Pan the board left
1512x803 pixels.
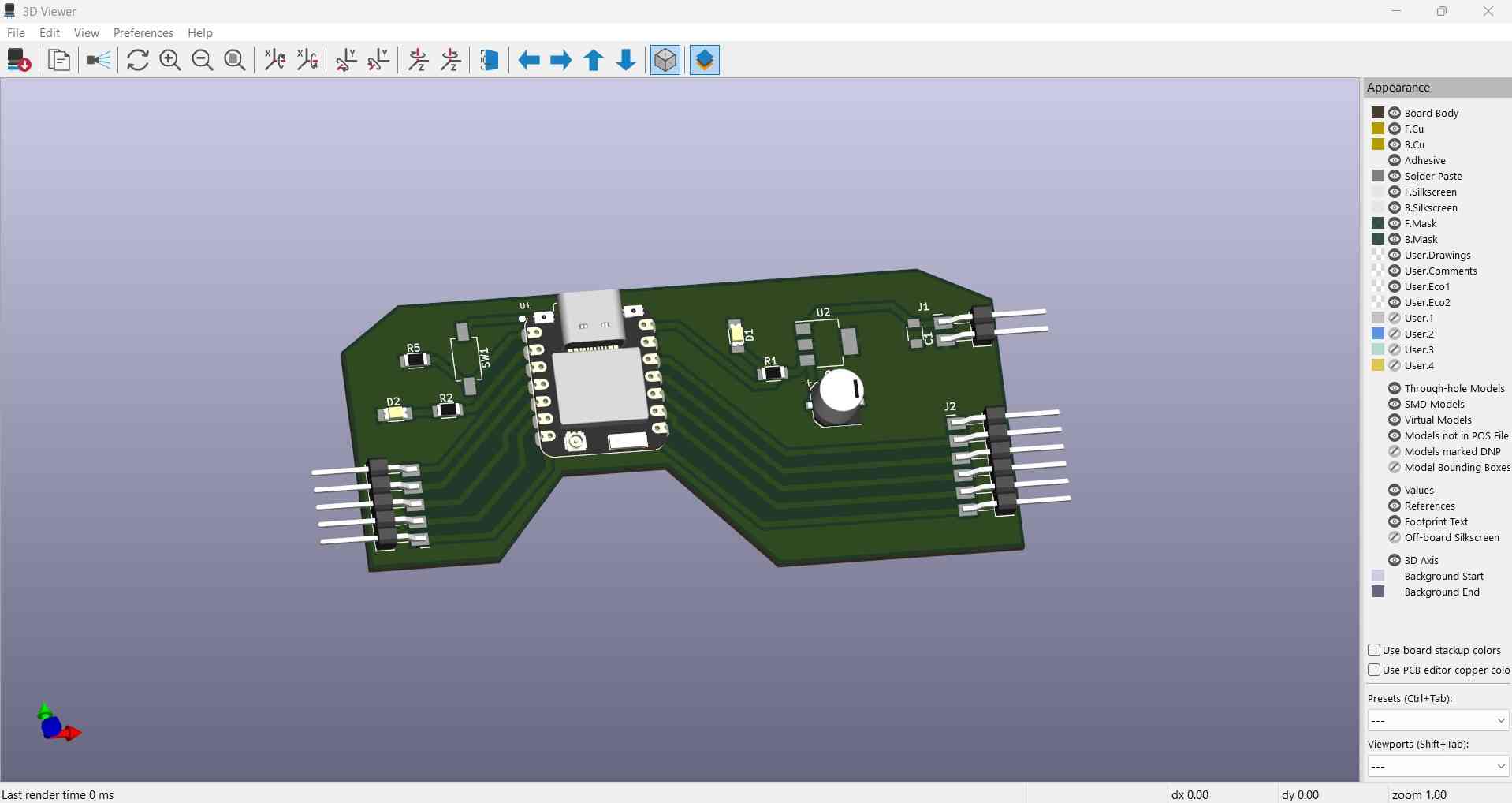[529, 60]
